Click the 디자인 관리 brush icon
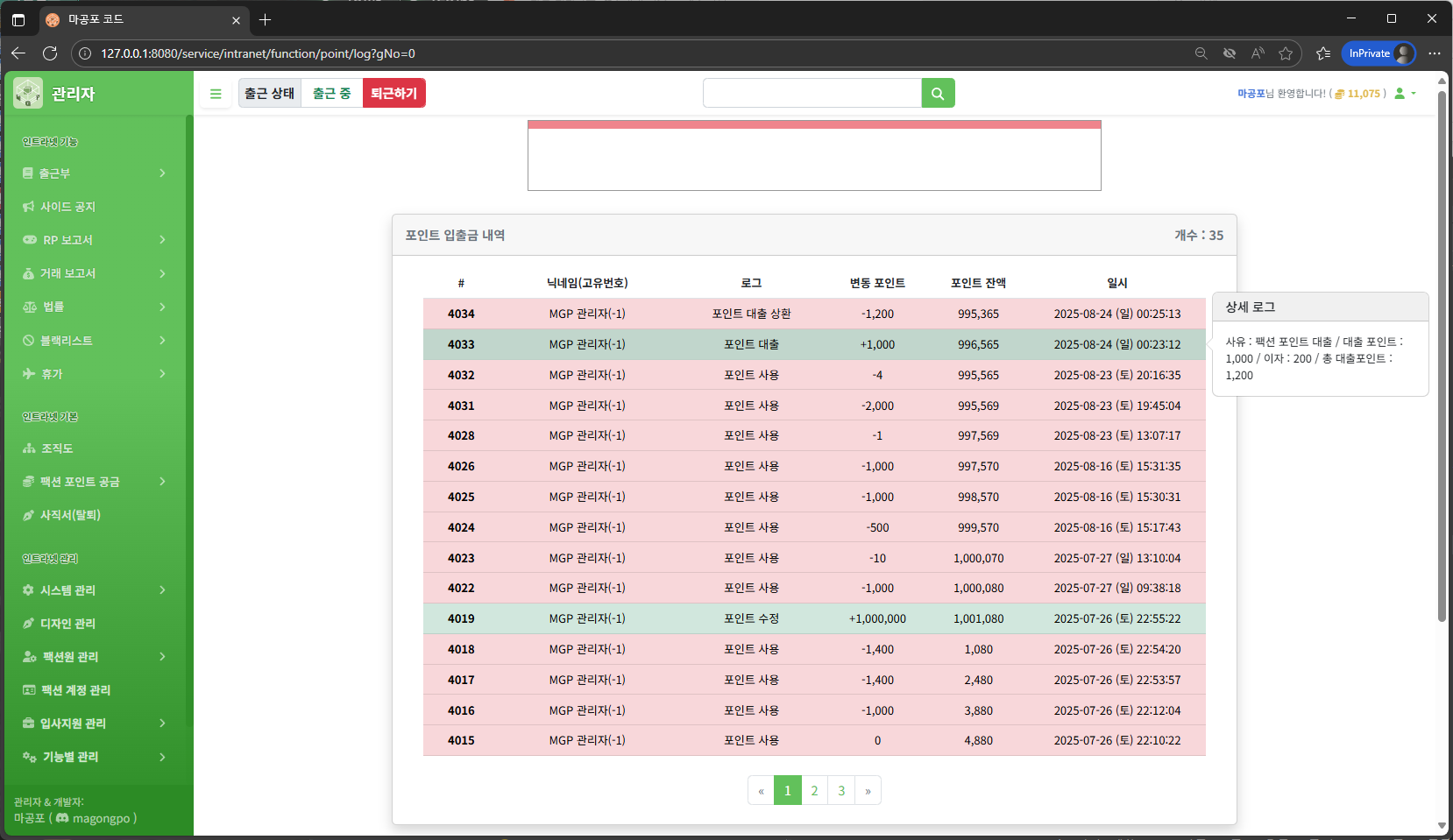Screen dimensions: 1453x840 tap(28, 624)
